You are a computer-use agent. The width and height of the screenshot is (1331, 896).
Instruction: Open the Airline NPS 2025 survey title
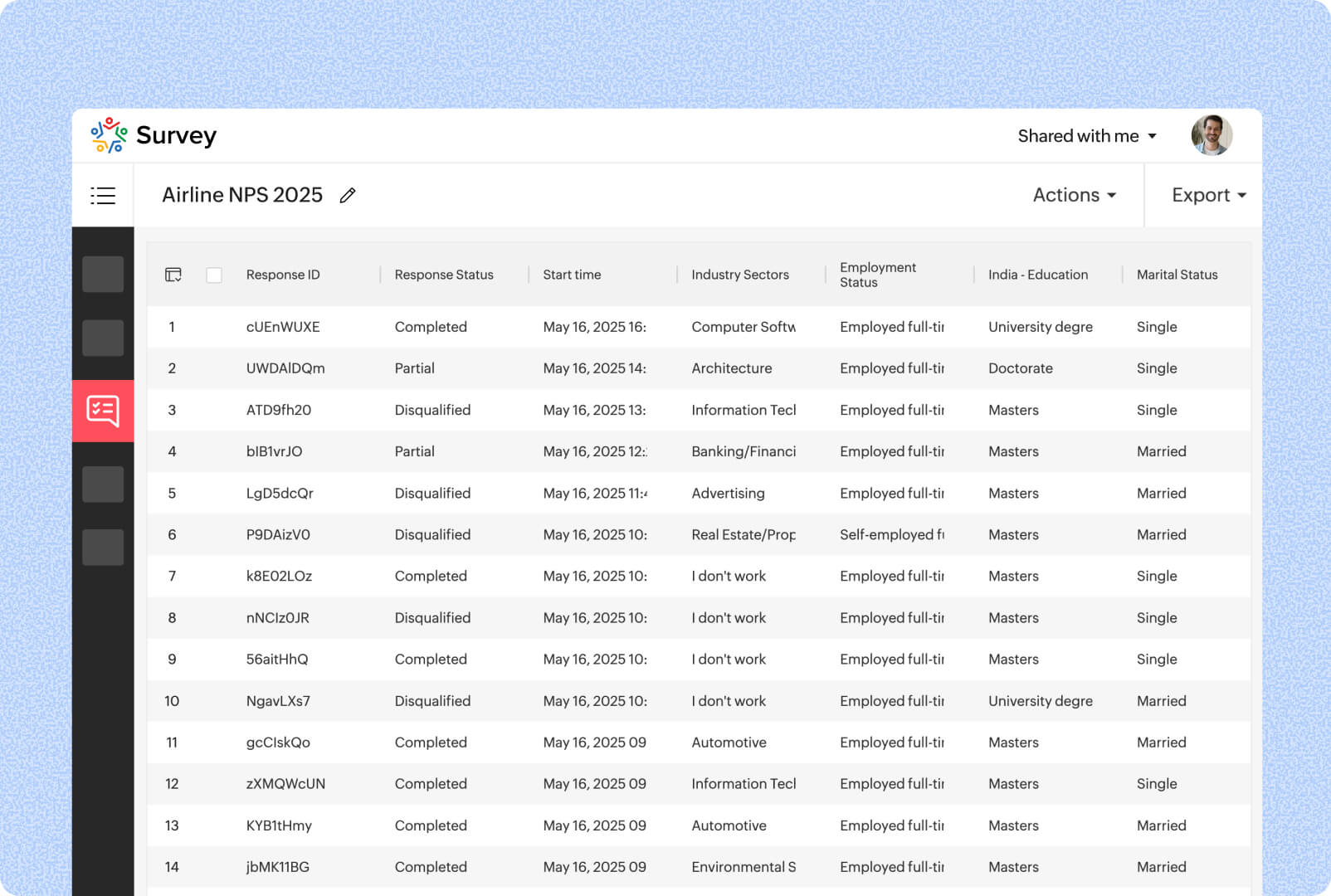pos(241,195)
